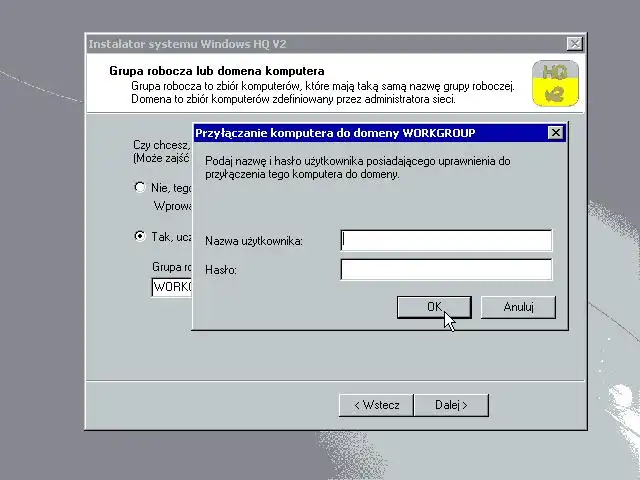This screenshot has width=640, height=480.
Task: Click the 'Hasło:' label
Action: click(x=221, y=270)
